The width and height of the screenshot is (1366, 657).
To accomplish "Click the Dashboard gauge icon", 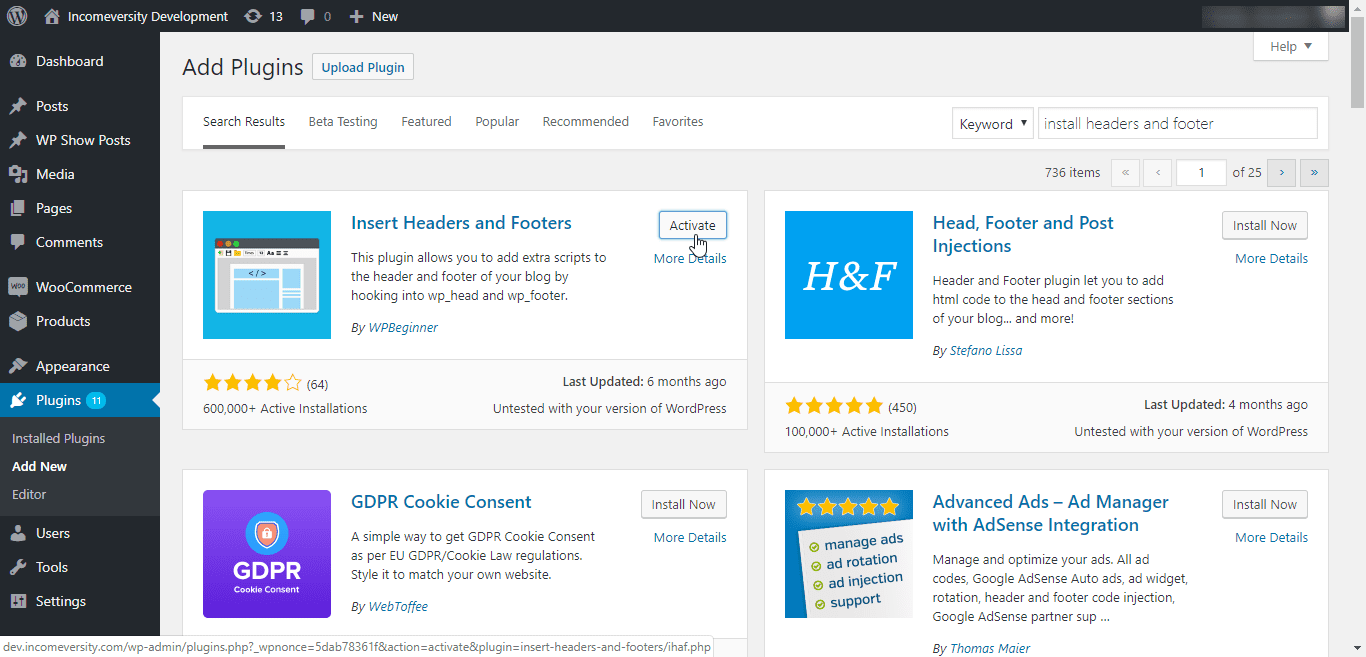I will click(18, 61).
